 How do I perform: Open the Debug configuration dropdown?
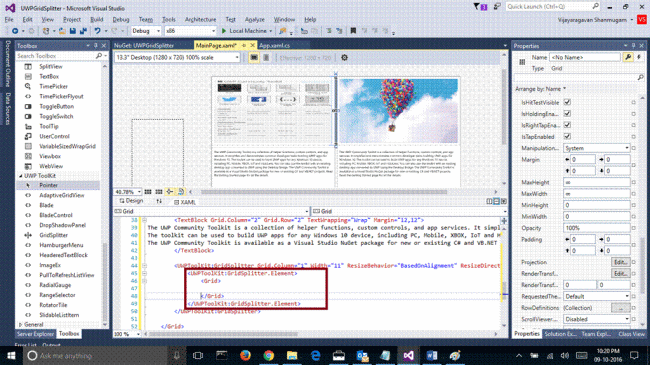click(x=146, y=31)
